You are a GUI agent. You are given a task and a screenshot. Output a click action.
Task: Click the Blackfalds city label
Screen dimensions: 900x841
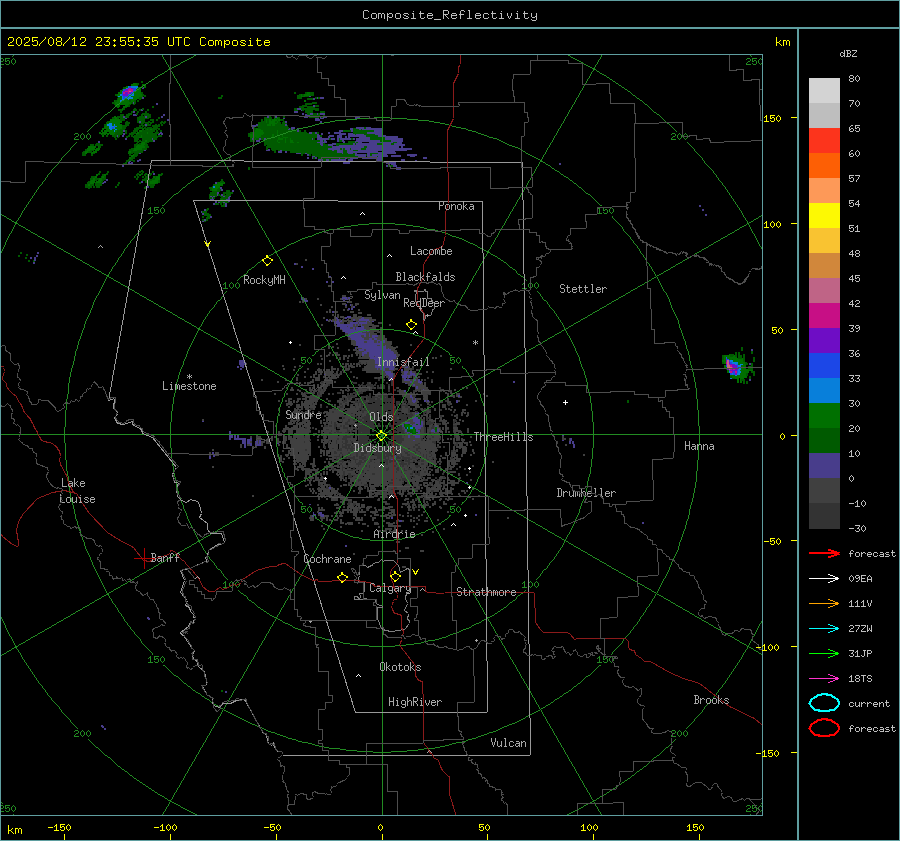tap(425, 277)
